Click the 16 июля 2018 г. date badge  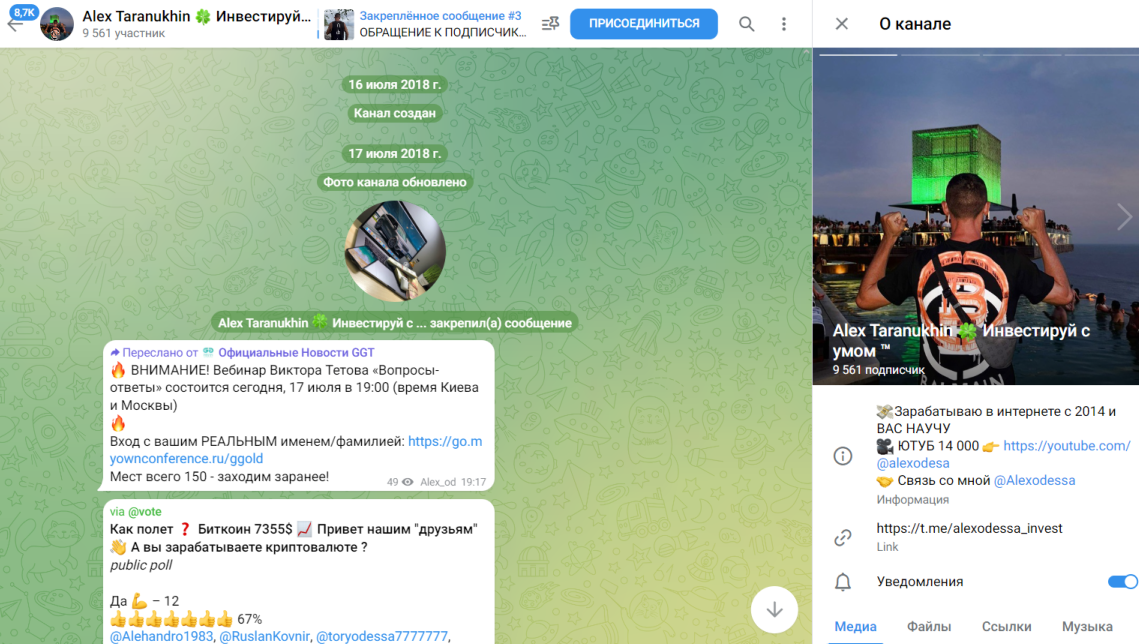point(395,85)
